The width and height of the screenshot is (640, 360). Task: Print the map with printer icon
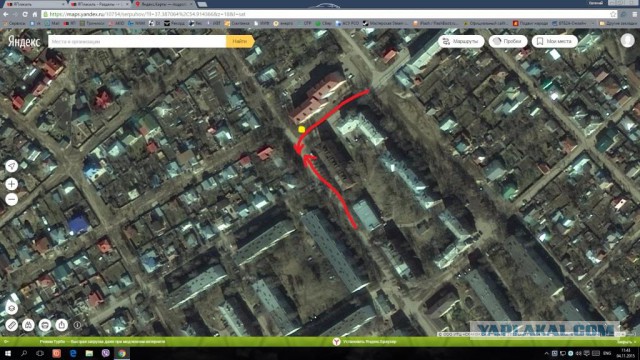pos(44,325)
